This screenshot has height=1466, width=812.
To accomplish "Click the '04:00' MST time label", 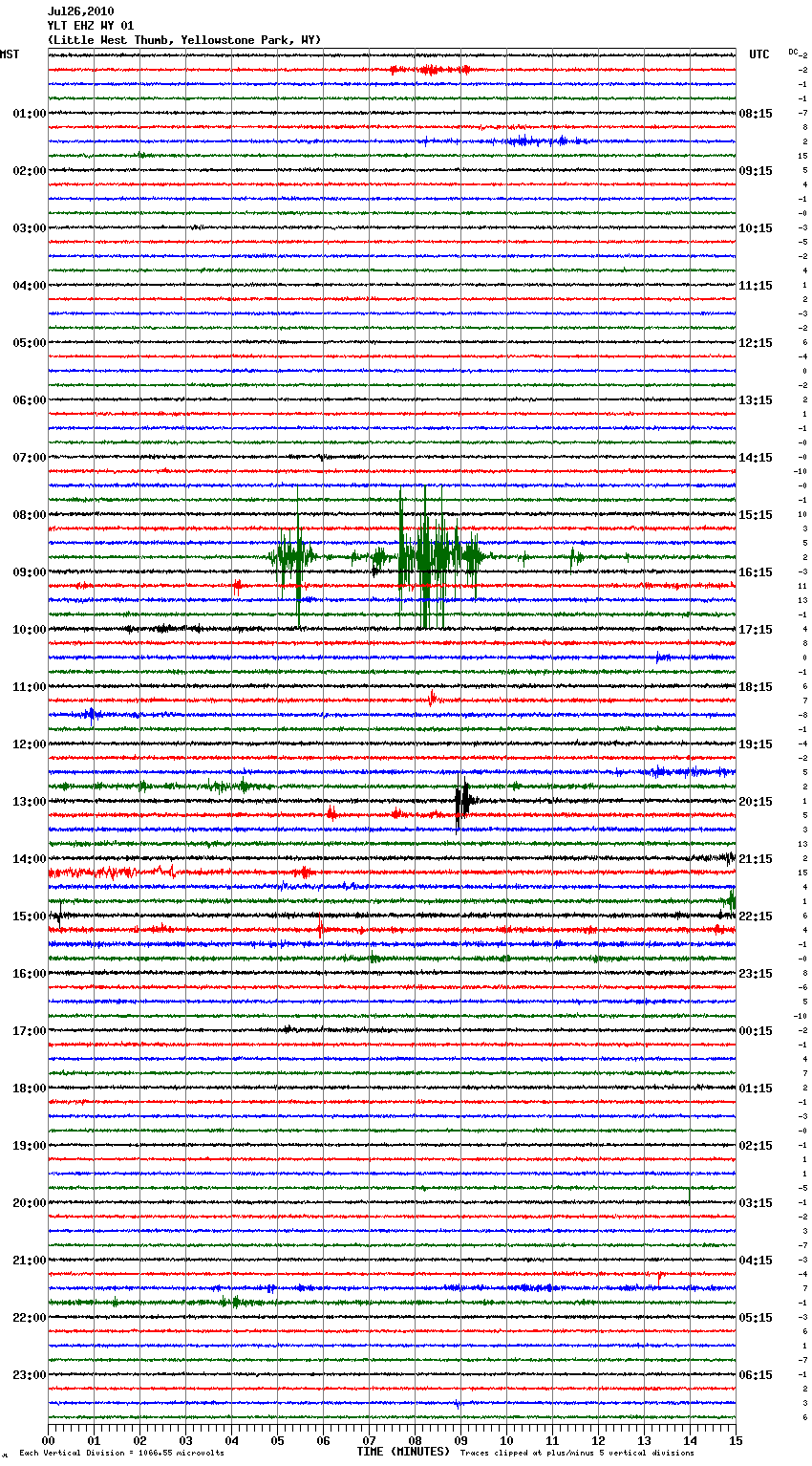I will tap(29, 286).
